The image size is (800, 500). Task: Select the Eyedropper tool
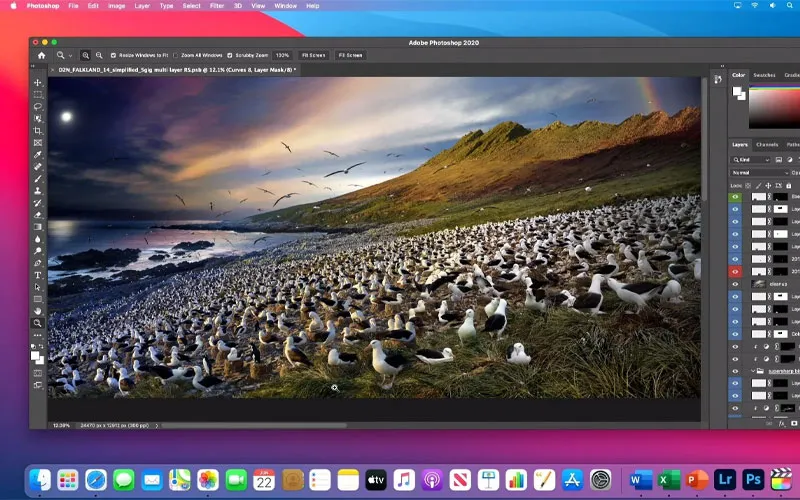(38, 155)
